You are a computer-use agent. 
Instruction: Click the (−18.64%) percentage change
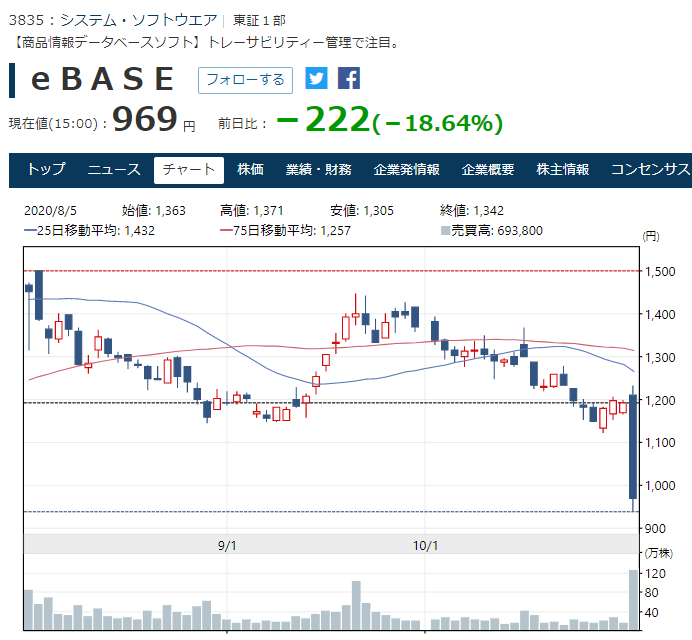coord(437,123)
